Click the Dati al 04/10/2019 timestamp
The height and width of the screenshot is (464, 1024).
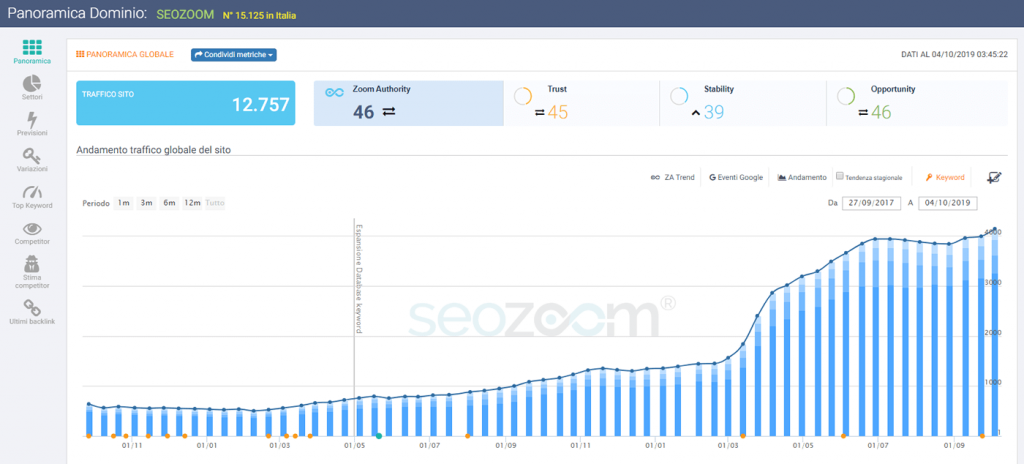click(x=953, y=55)
